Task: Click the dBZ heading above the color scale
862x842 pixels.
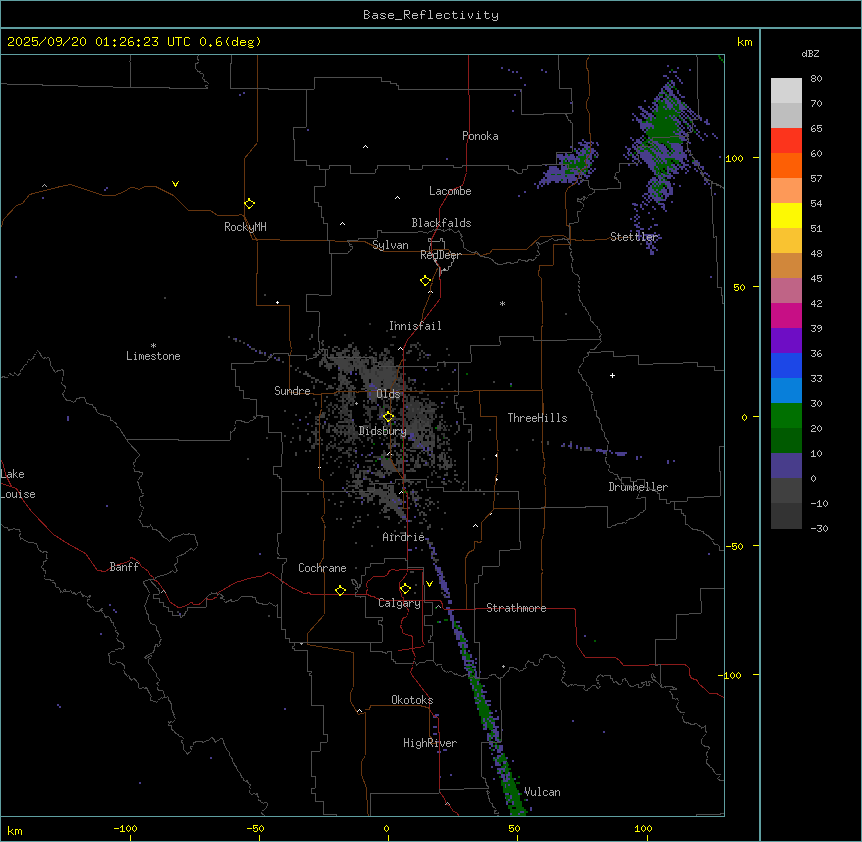Action: (x=811, y=53)
